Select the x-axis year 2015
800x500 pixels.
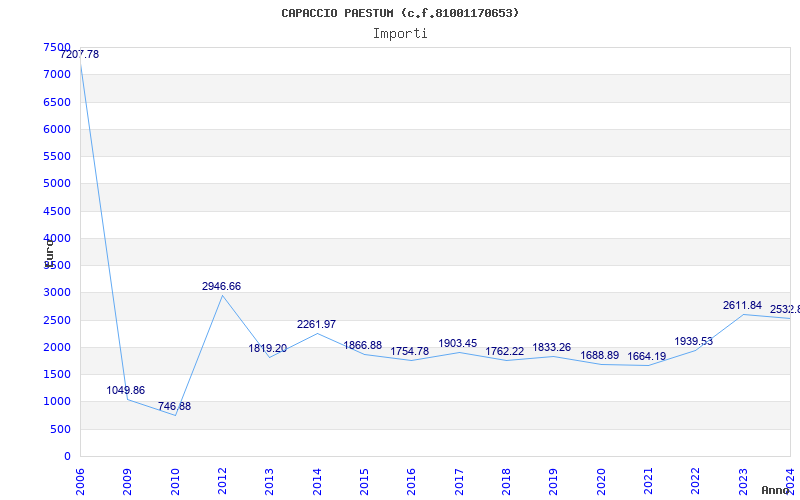(364, 482)
